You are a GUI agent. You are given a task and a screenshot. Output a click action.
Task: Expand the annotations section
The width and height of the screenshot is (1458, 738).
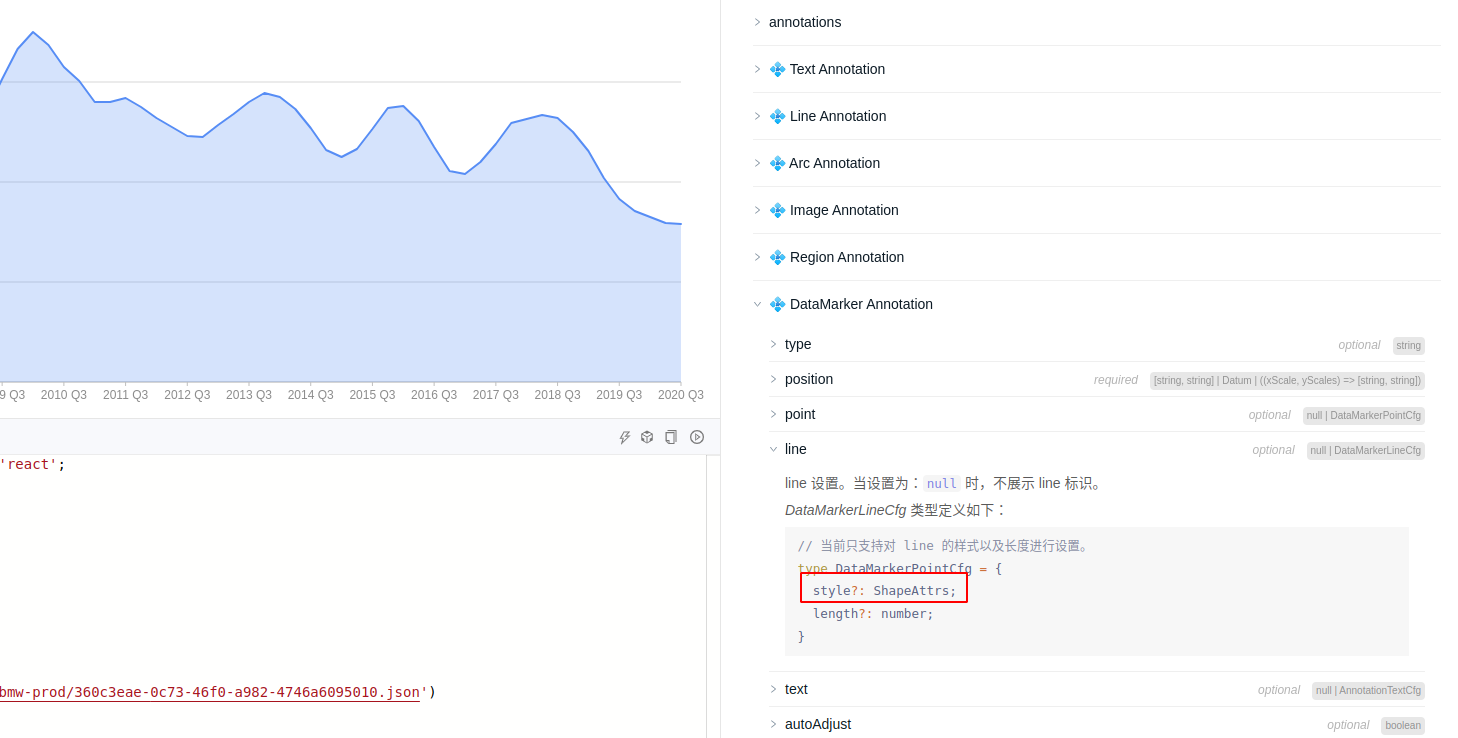point(757,21)
